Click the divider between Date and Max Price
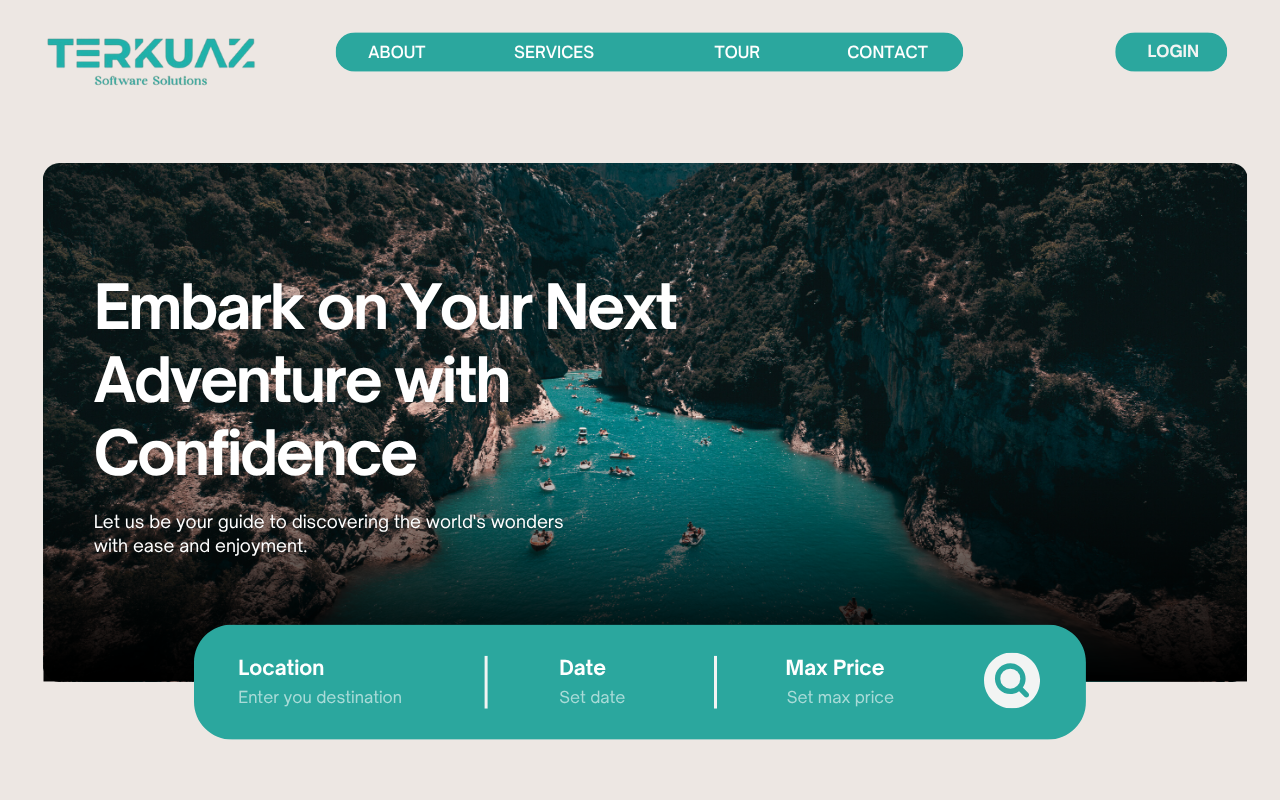Image resolution: width=1280 pixels, height=800 pixels. pos(716,682)
